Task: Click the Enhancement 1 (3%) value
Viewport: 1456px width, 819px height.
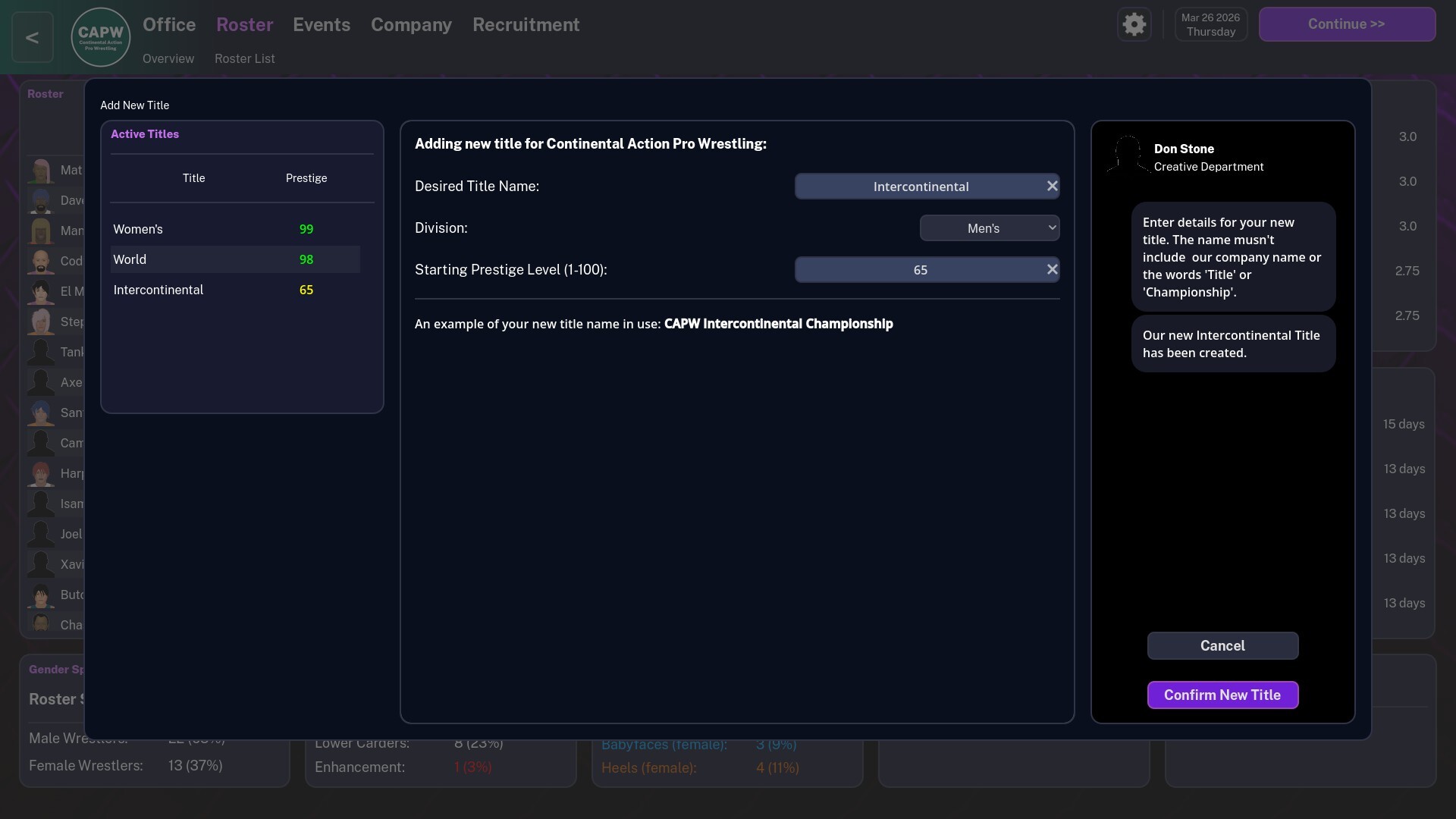Action: (473, 767)
